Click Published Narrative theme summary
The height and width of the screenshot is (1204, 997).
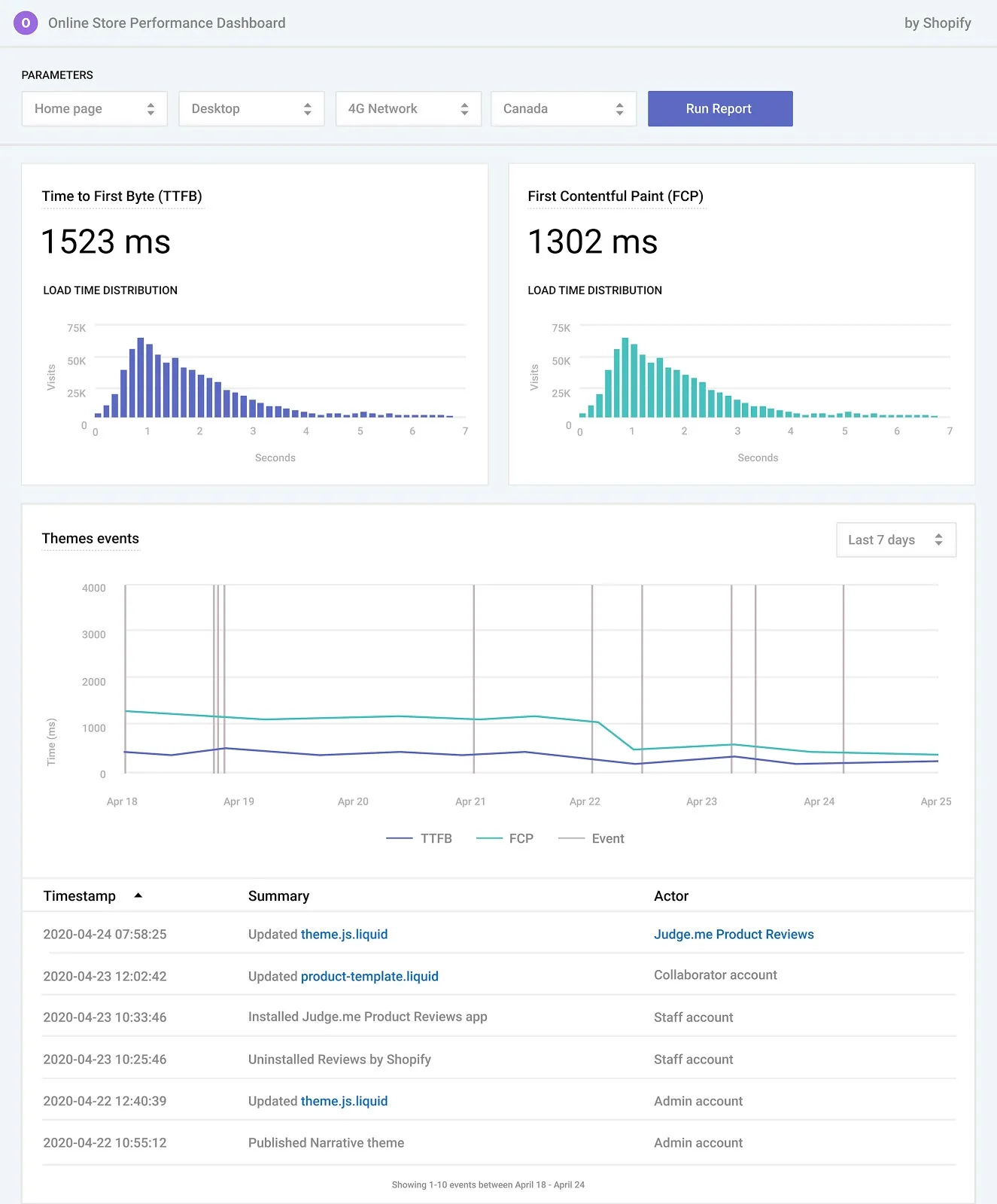[326, 1142]
